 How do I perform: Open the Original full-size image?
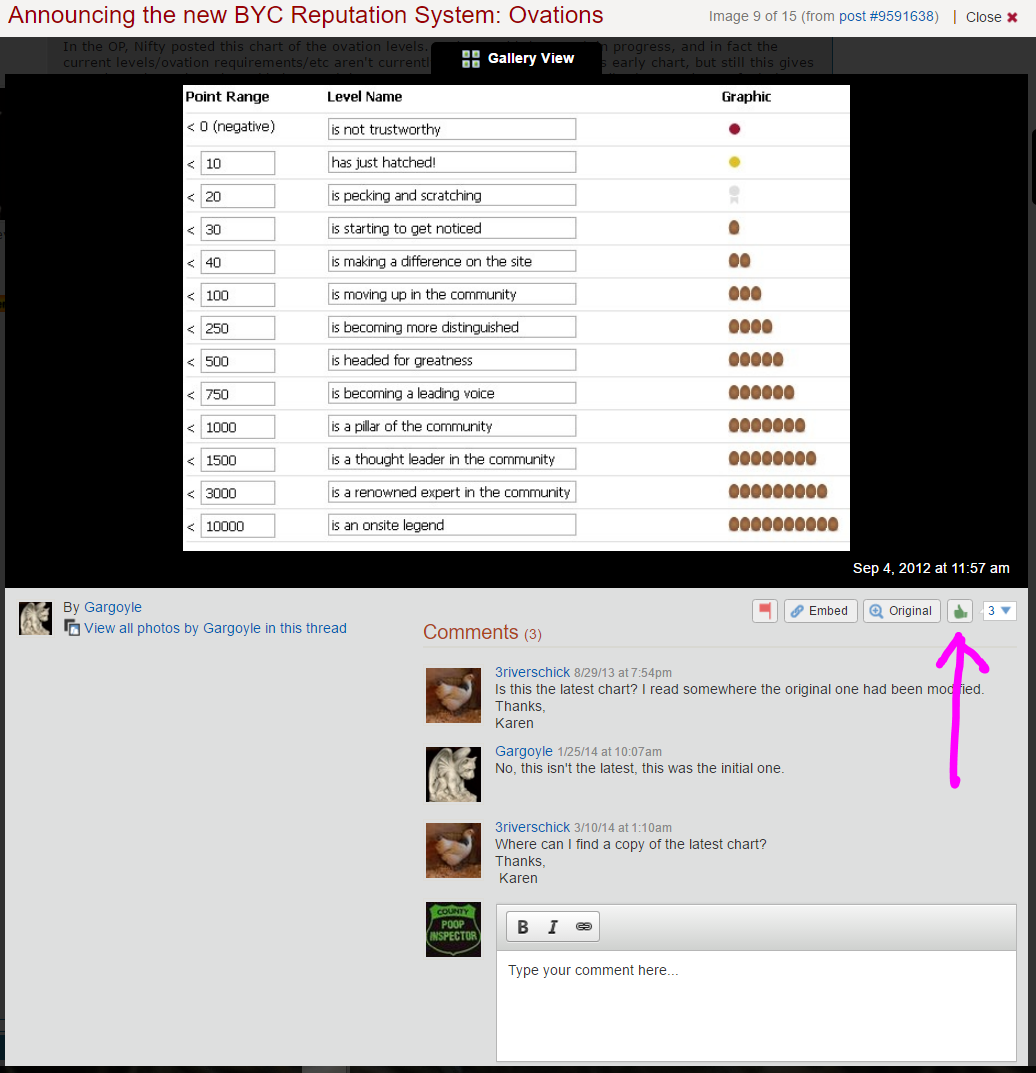tap(899, 611)
